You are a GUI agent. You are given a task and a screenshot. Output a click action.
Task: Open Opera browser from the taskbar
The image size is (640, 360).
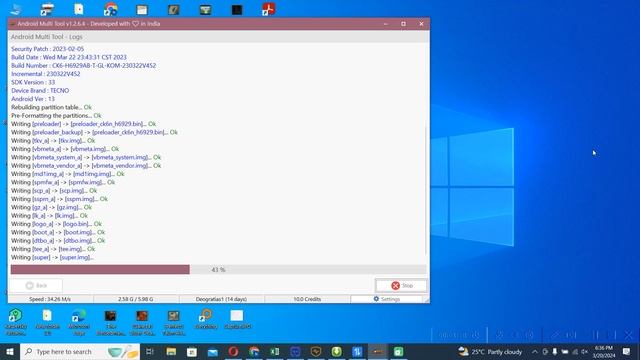coord(233,351)
